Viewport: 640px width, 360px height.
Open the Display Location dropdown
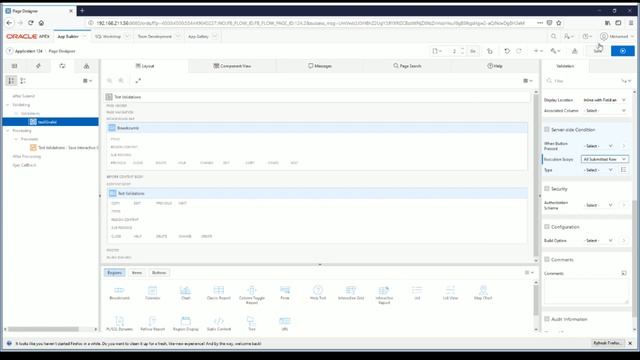pos(604,100)
